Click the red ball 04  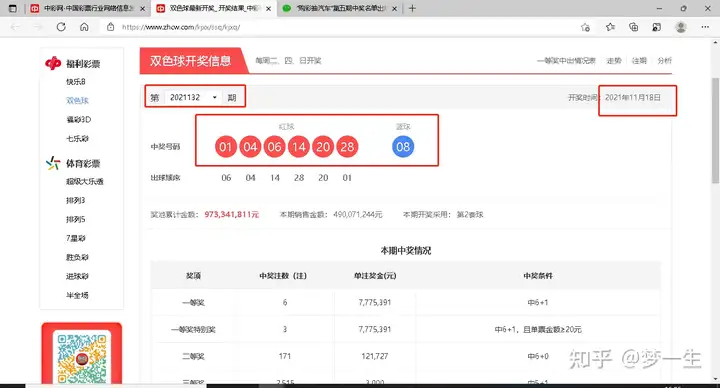(x=250, y=146)
